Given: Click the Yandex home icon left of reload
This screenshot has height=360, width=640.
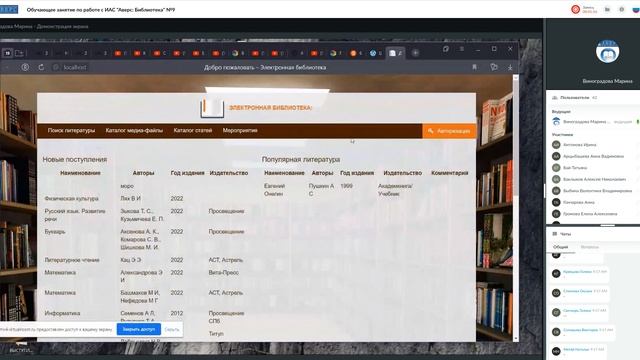Looking at the screenshot, I should [x=25, y=67].
